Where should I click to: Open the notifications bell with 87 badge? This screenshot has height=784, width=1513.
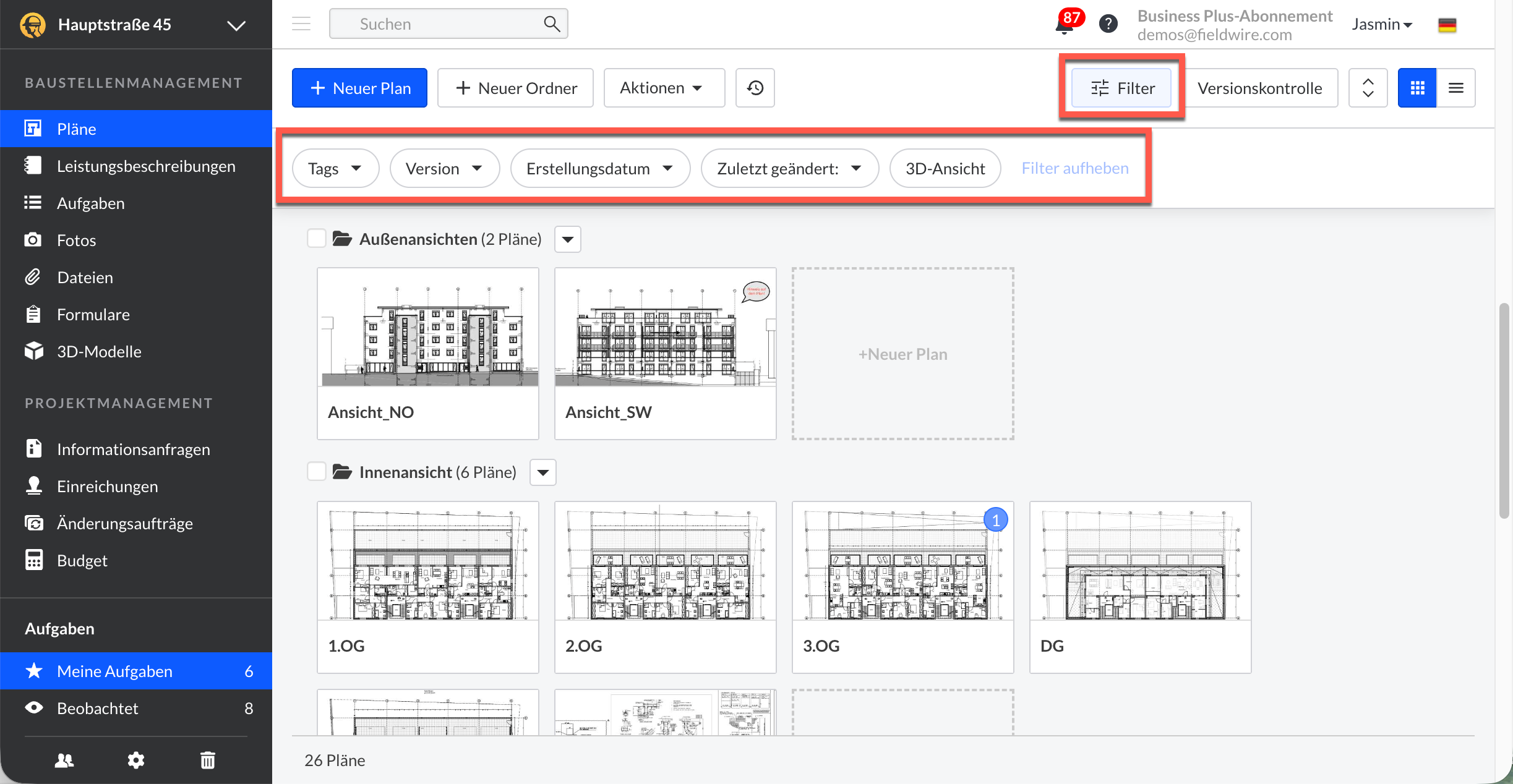(1065, 25)
